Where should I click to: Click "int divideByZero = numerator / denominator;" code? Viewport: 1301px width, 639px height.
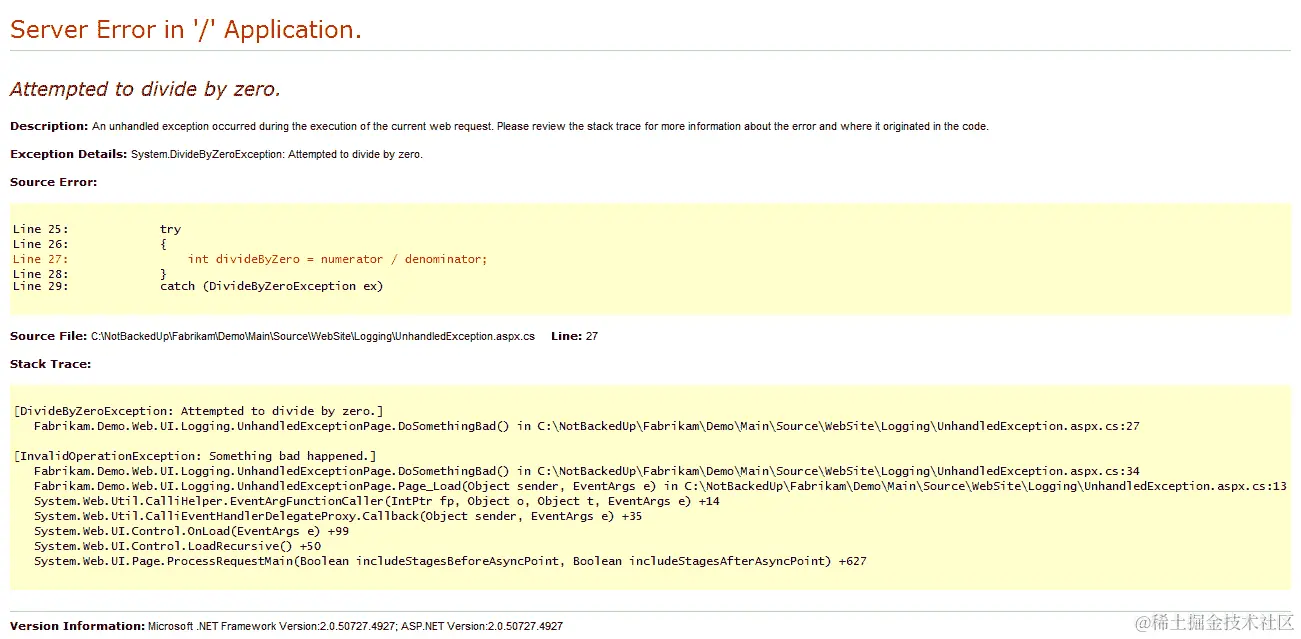(x=337, y=259)
